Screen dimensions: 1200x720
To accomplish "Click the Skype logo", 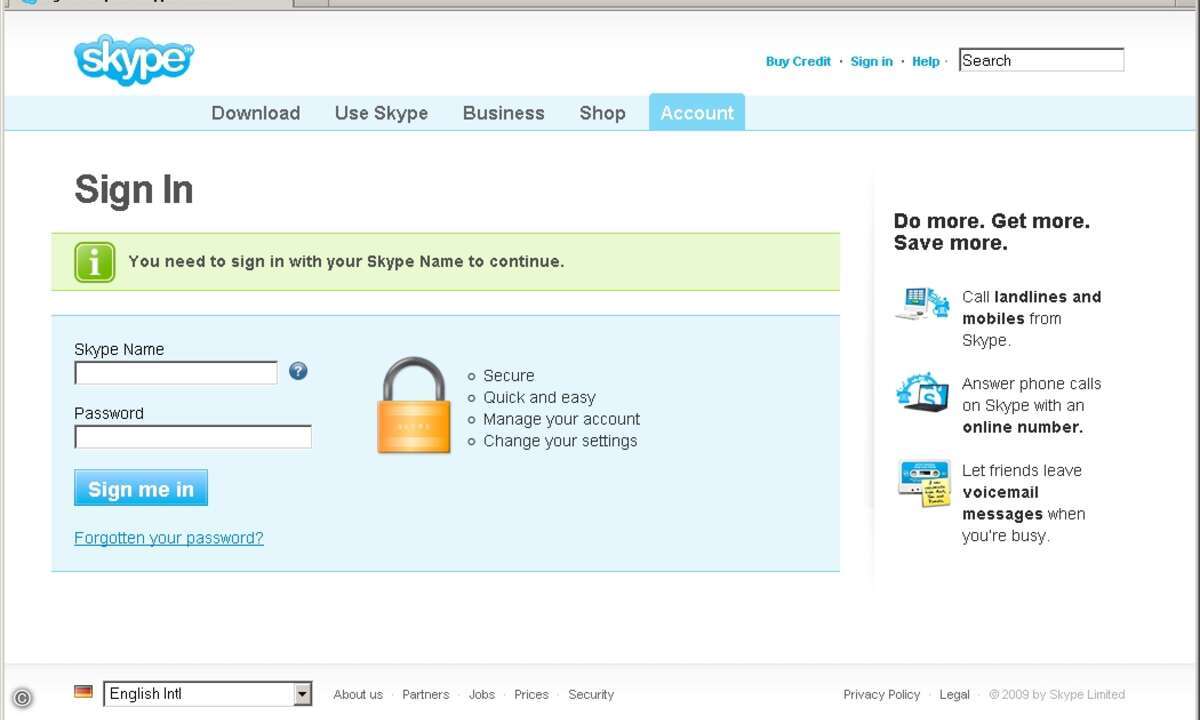I will [134, 60].
